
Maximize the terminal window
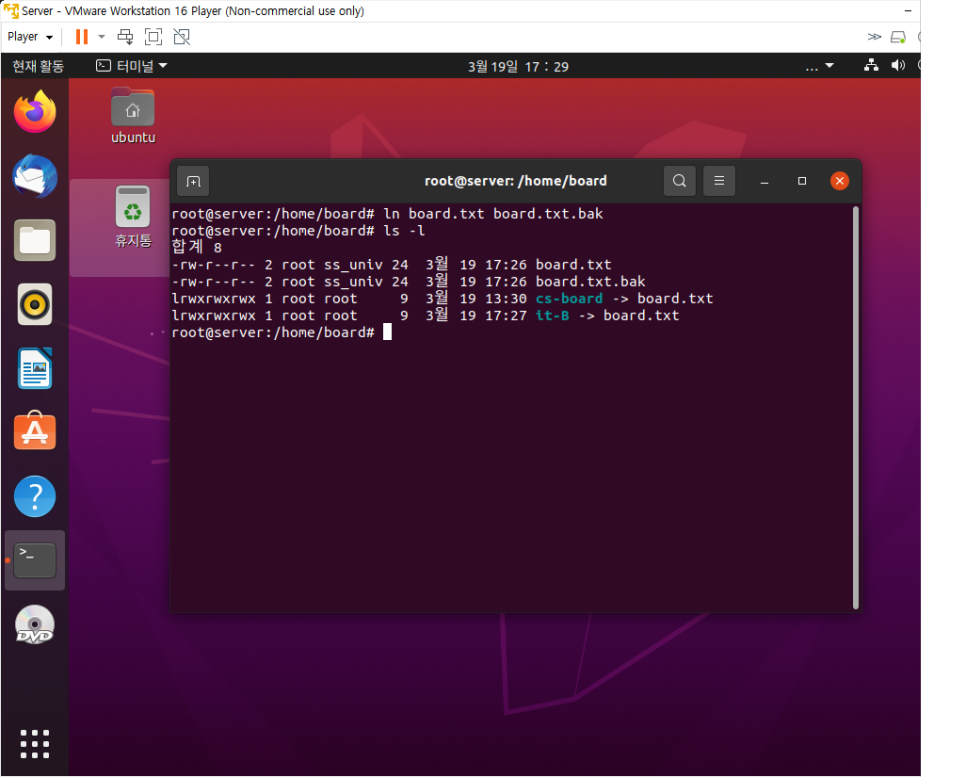point(802,181)
